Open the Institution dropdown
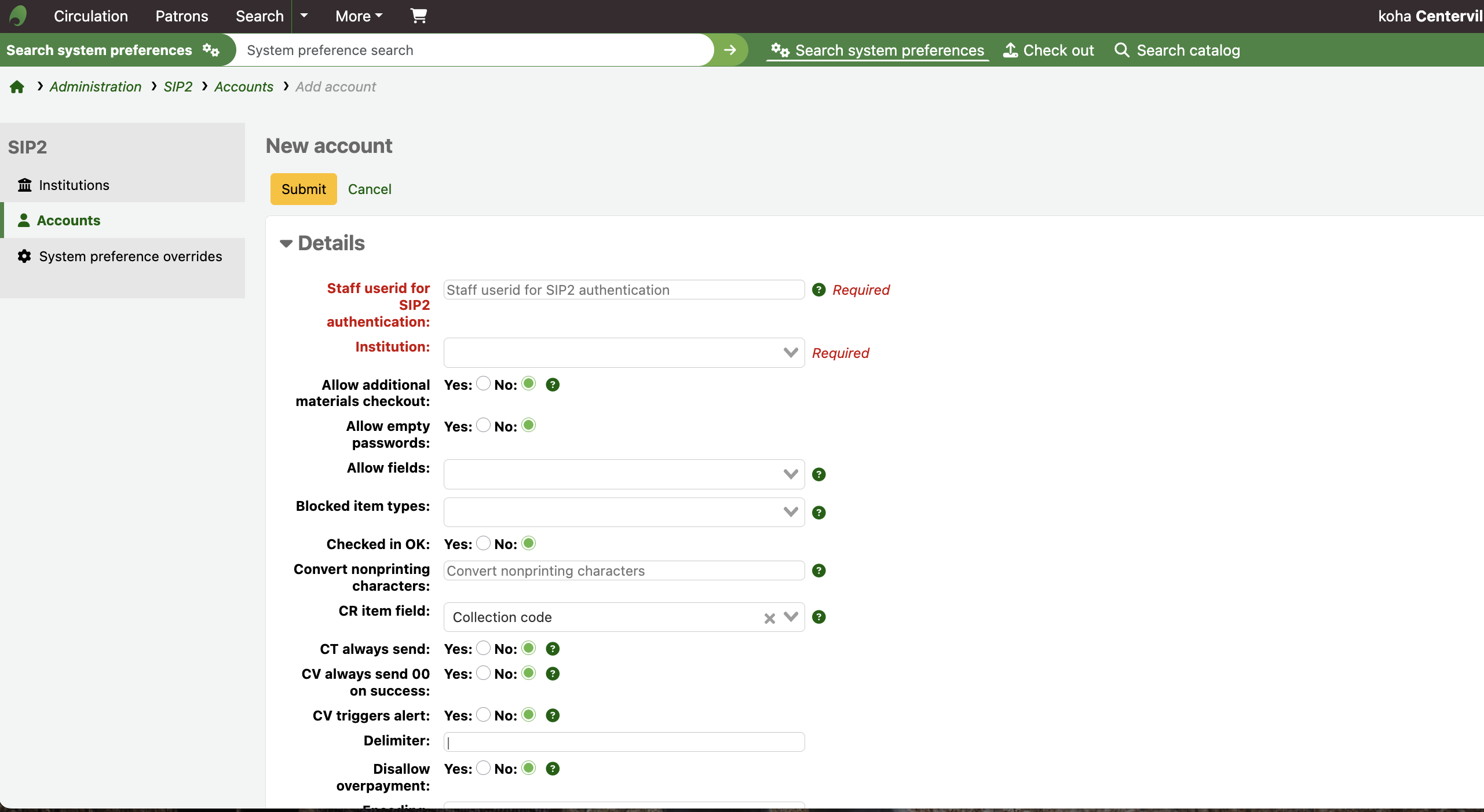The height and width of the screenshot is (812, 1484). (624, 353)
